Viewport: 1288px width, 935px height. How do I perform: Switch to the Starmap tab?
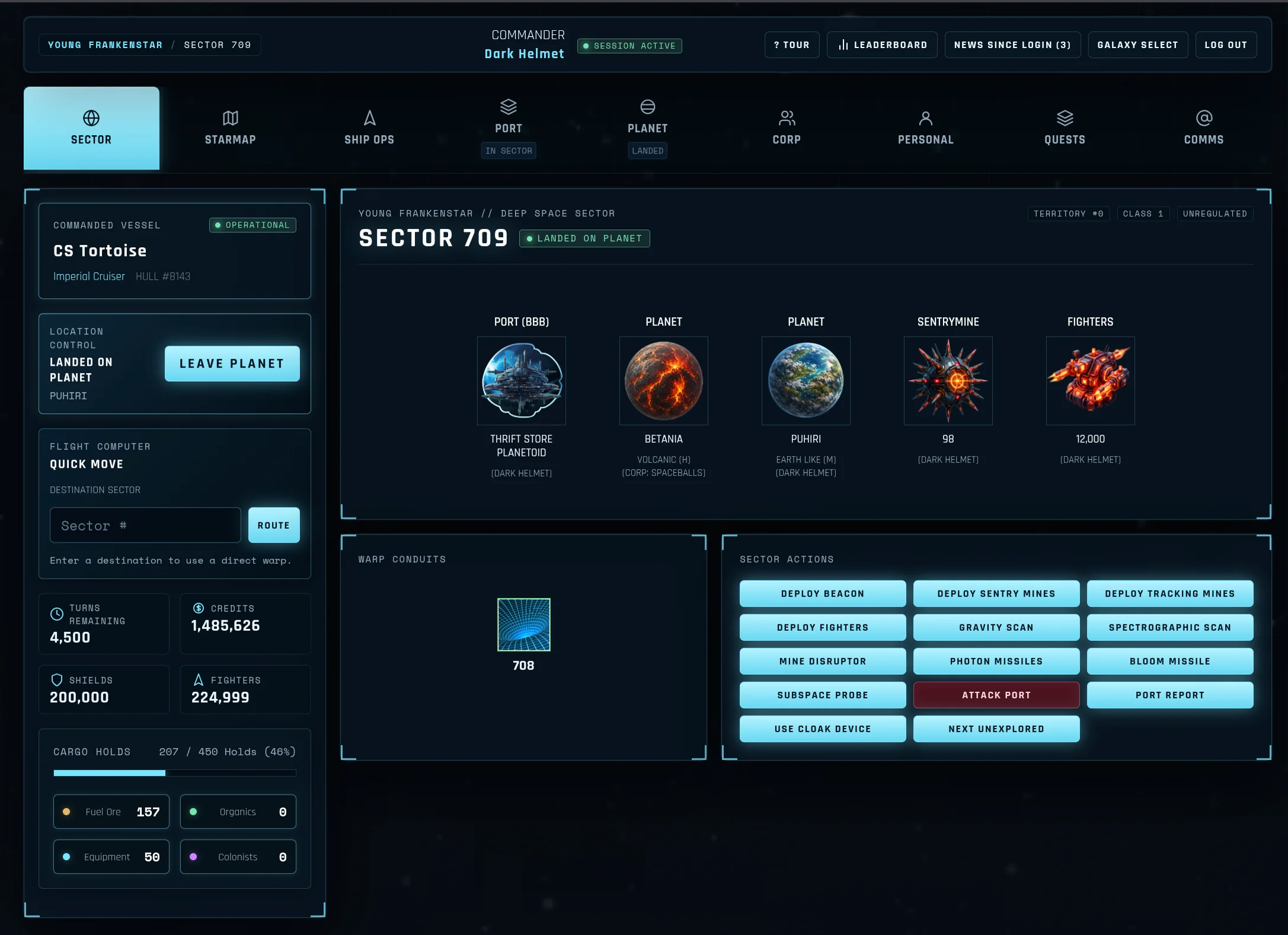click(x=231, y=128)
